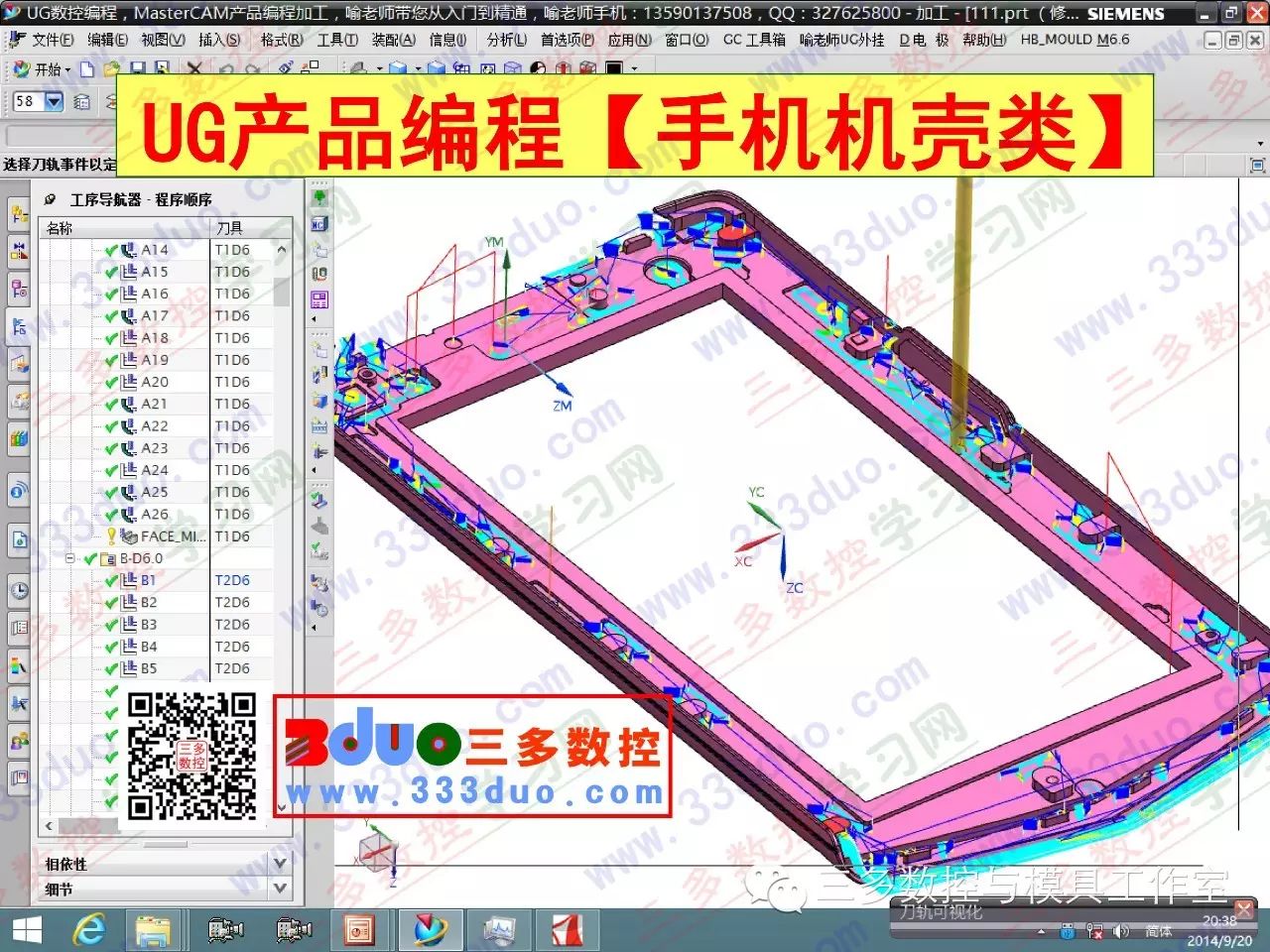This screenshot has width=1270, height=952.
Task: Select operation A16 in navigator
Action: 155,294
